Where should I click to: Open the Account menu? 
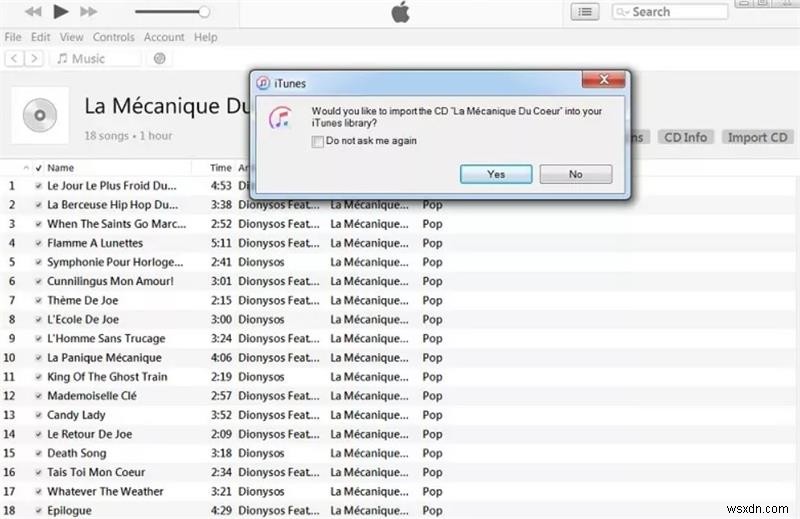coord(164,37)
